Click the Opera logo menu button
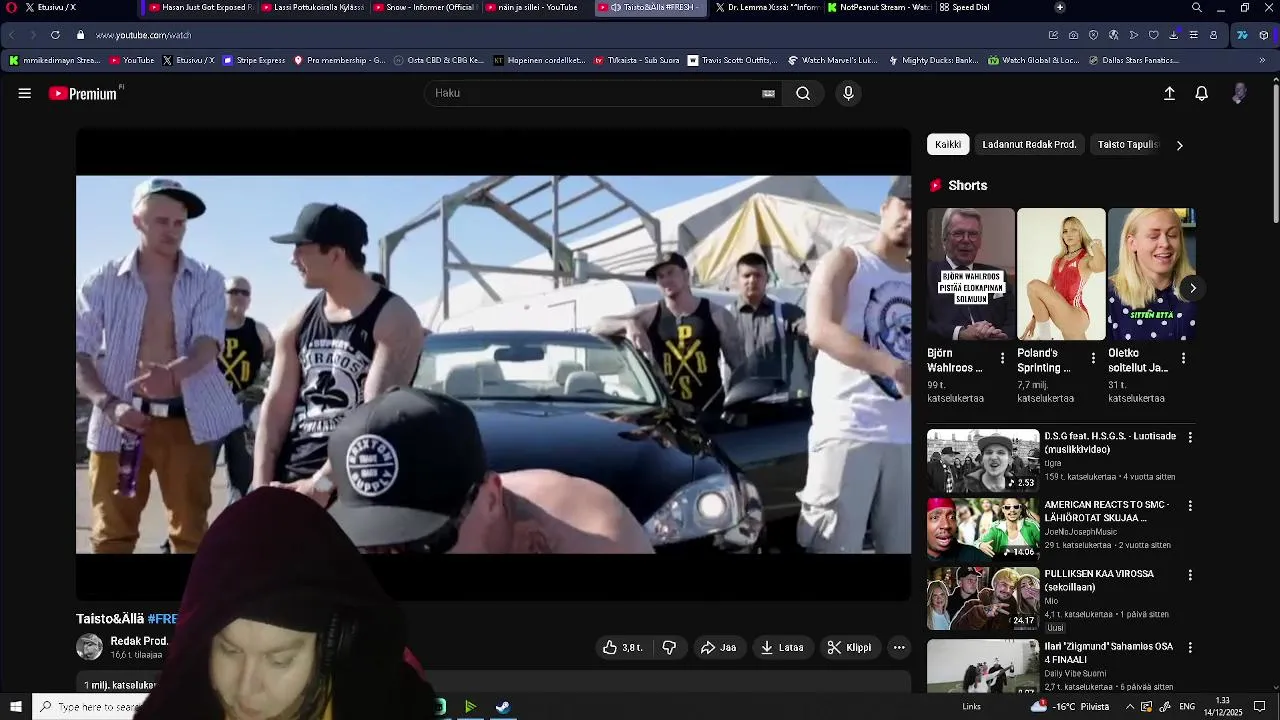1280x720 pixels. 11,7
